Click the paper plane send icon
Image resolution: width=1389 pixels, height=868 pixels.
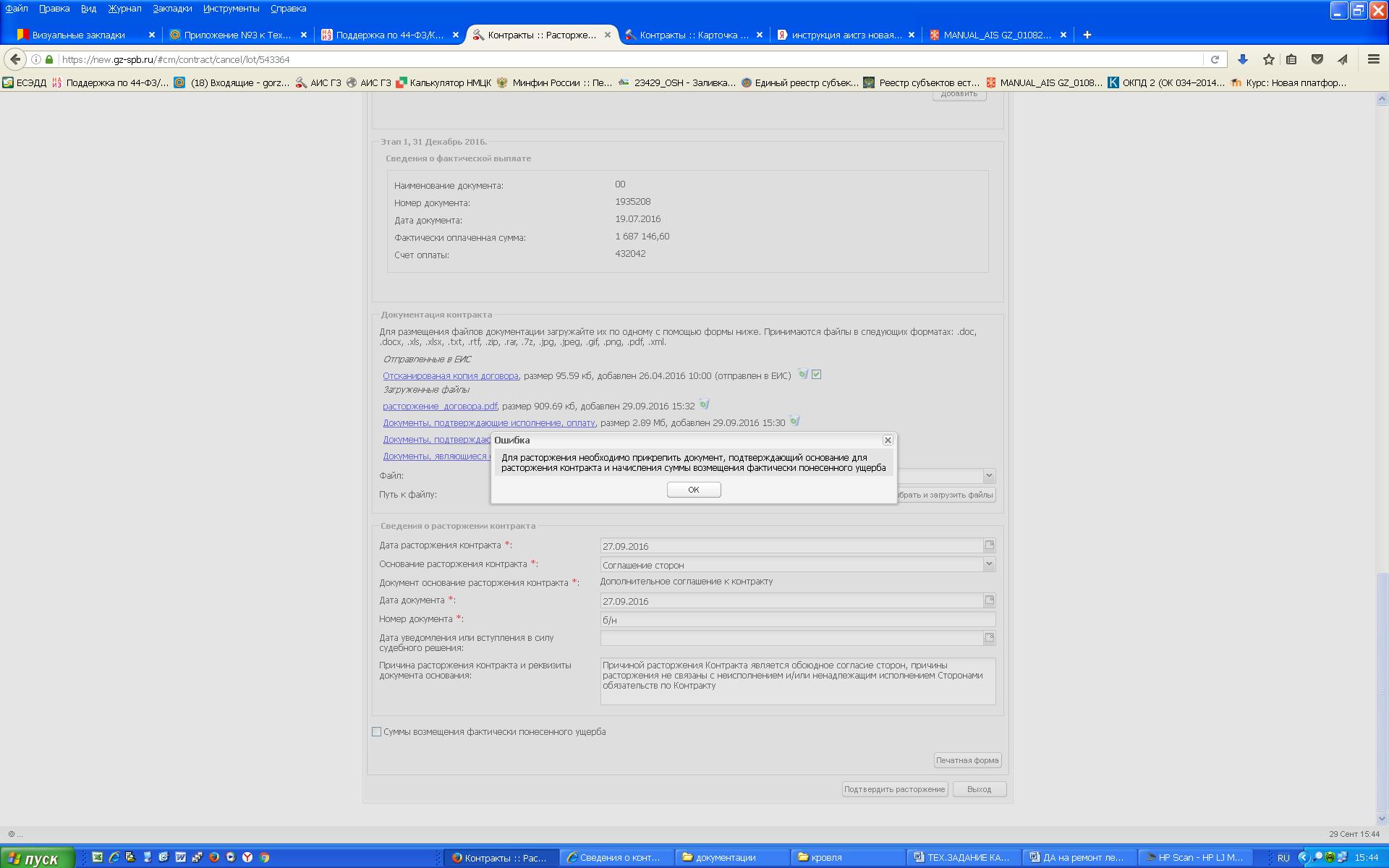pos(1342,59)
